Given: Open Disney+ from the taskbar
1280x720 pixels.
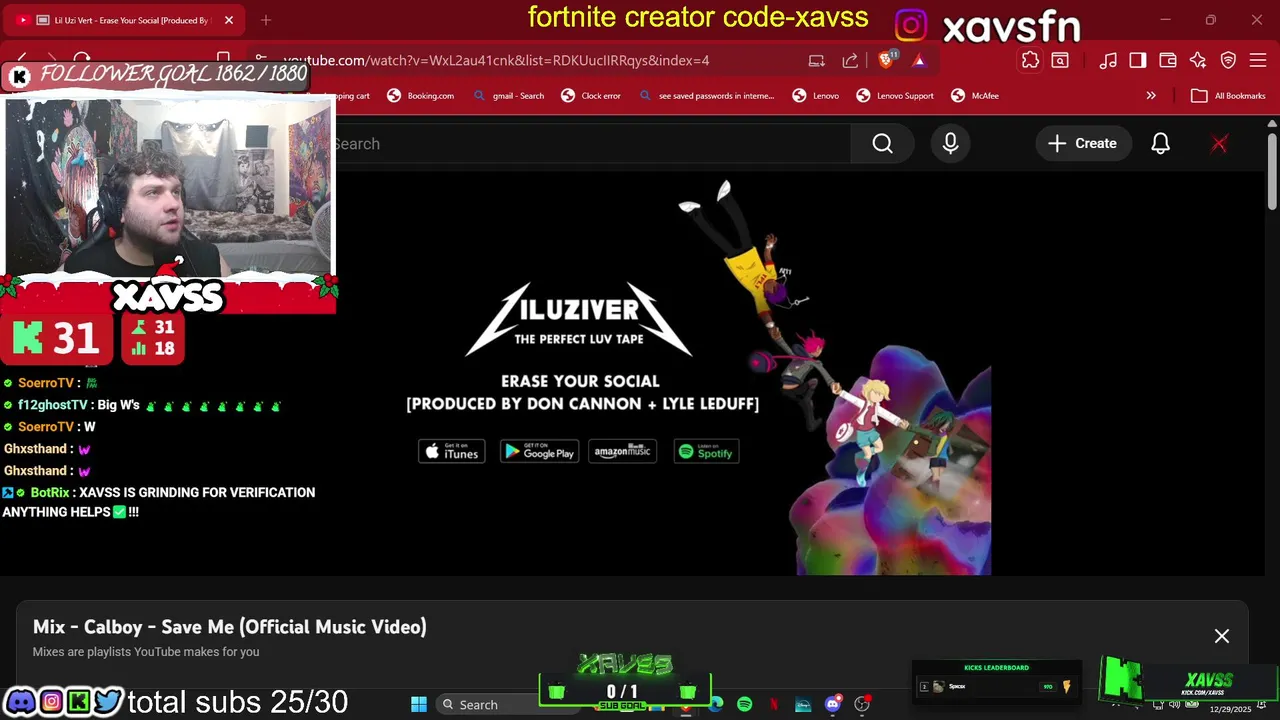Looking at the screenshot, I should tap(803, 705).
